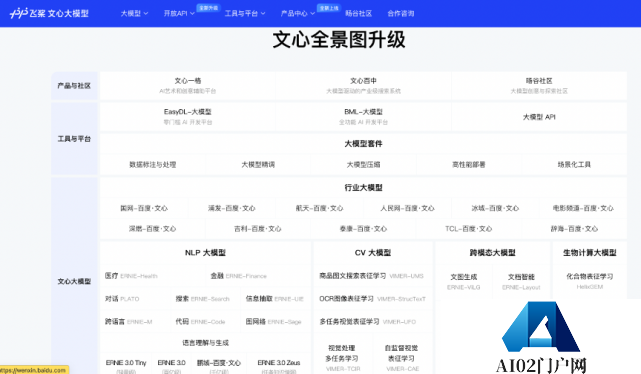Select the 冰城-百度·文心 model
The image size is (641, 374).
click(495, 208)
